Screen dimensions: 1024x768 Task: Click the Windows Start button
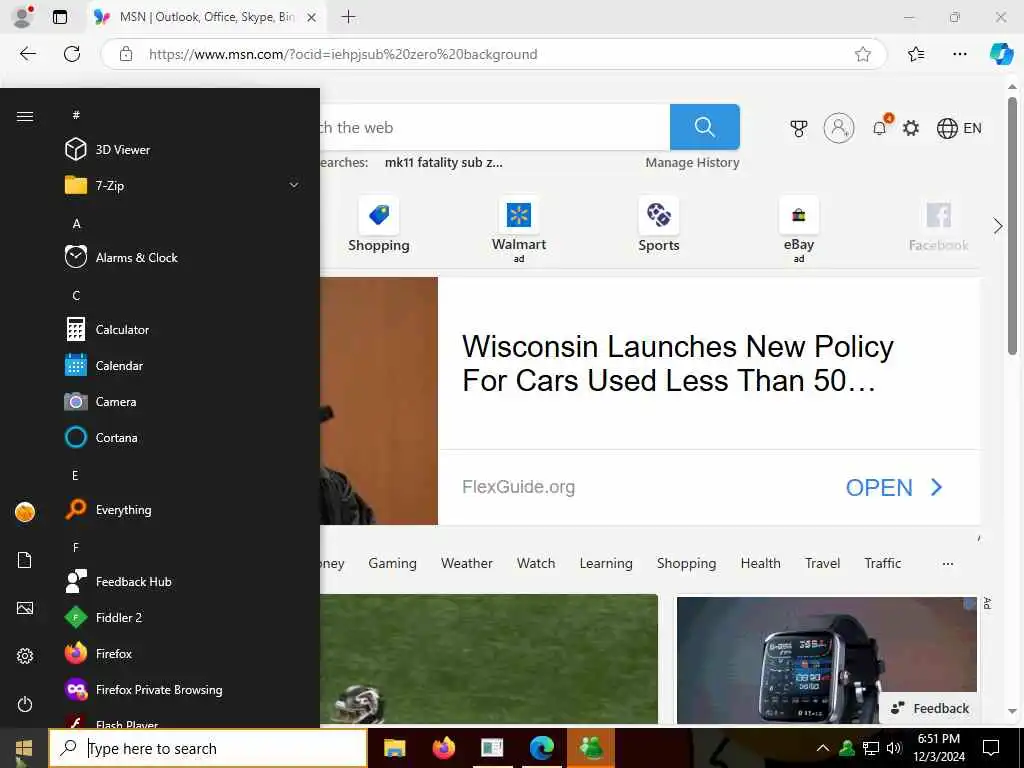[24, 748]
